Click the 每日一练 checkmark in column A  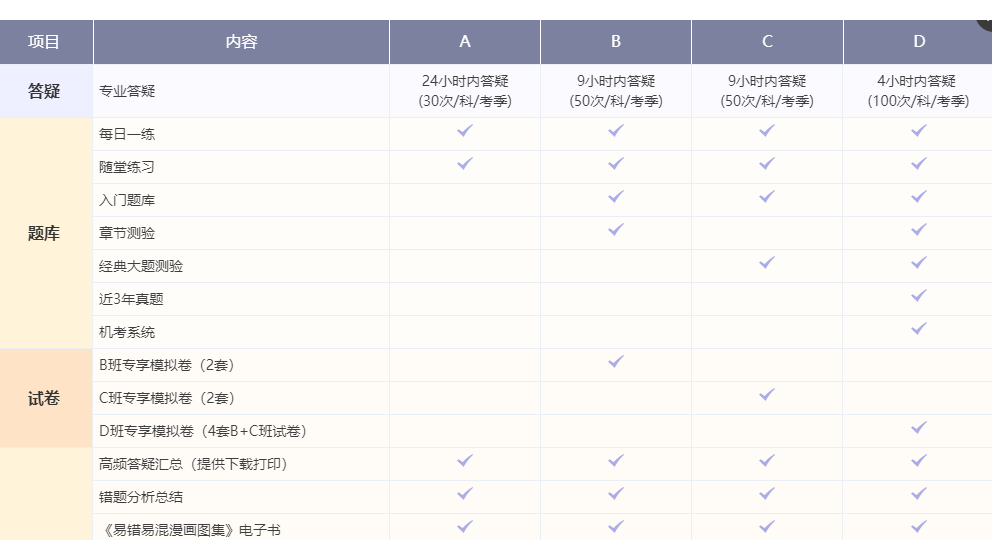coord(464,131)
